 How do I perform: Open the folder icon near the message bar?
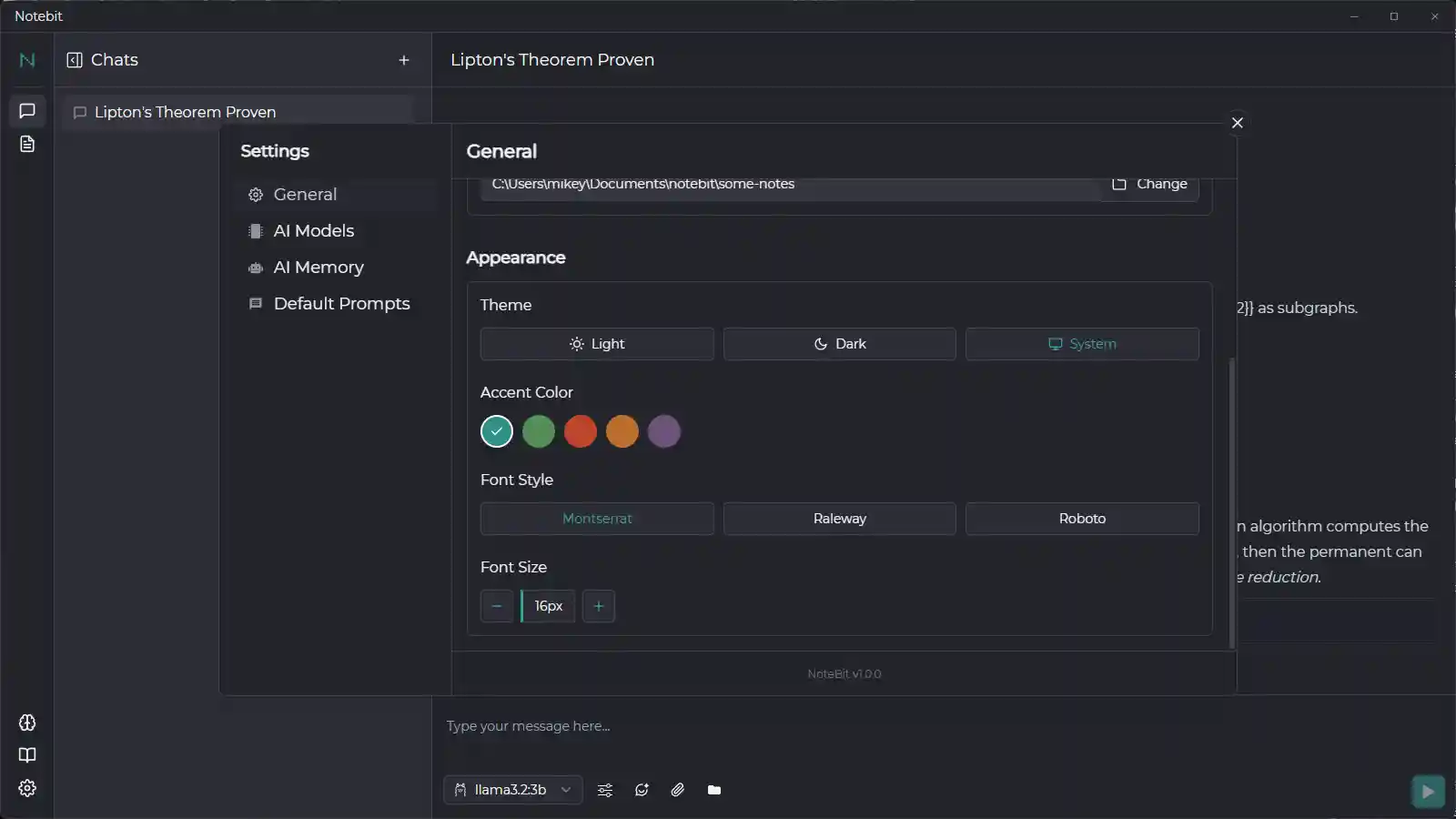(713, 790)
